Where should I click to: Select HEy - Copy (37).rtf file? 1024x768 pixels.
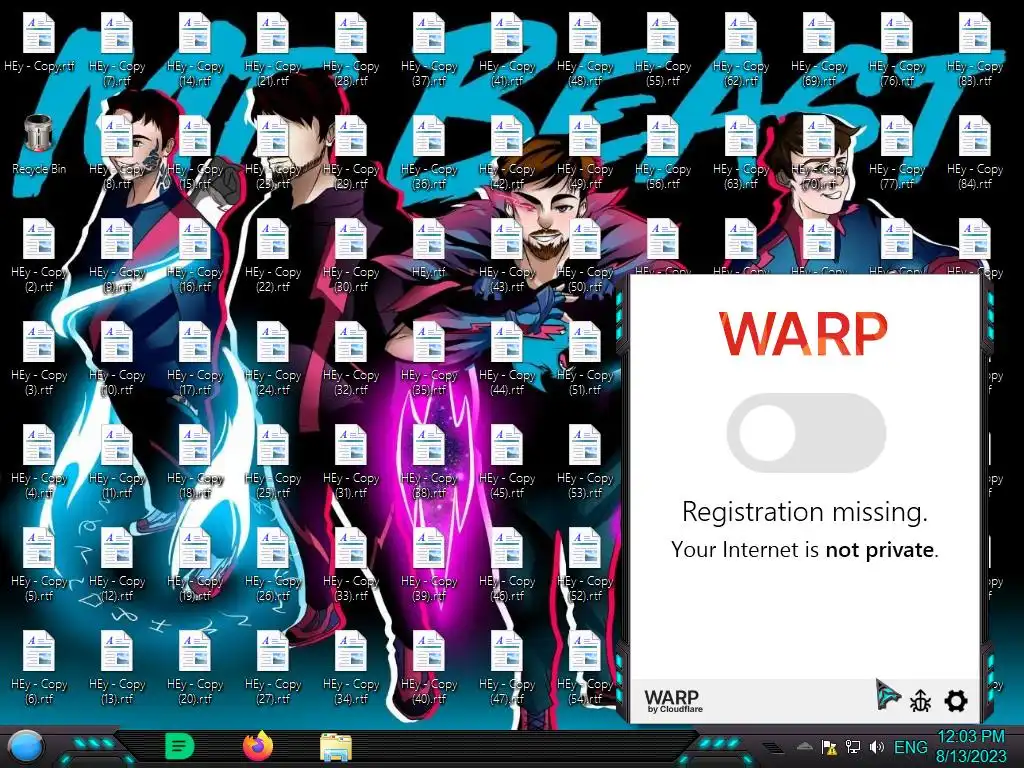(x=428, y=49)
